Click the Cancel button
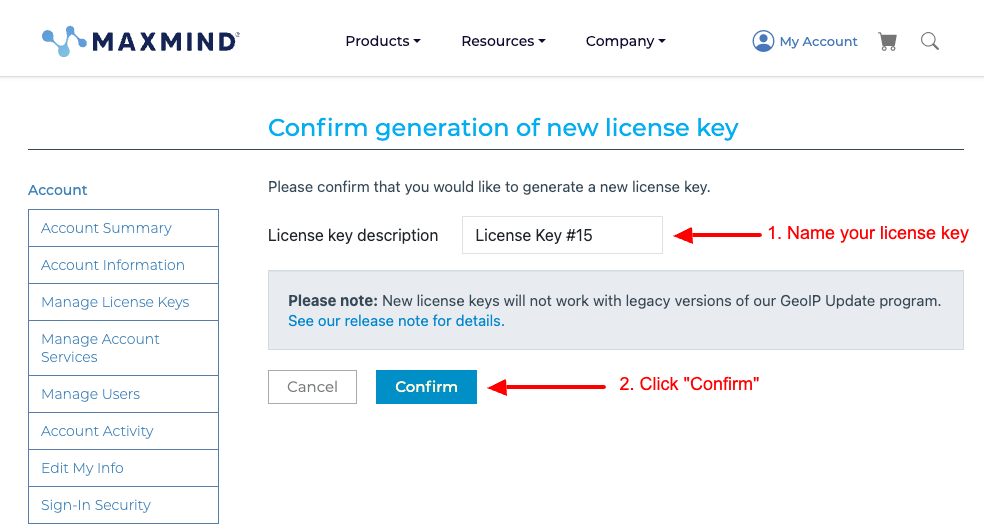Viewport: 984px width, 529px height. [x=313, y=387]
